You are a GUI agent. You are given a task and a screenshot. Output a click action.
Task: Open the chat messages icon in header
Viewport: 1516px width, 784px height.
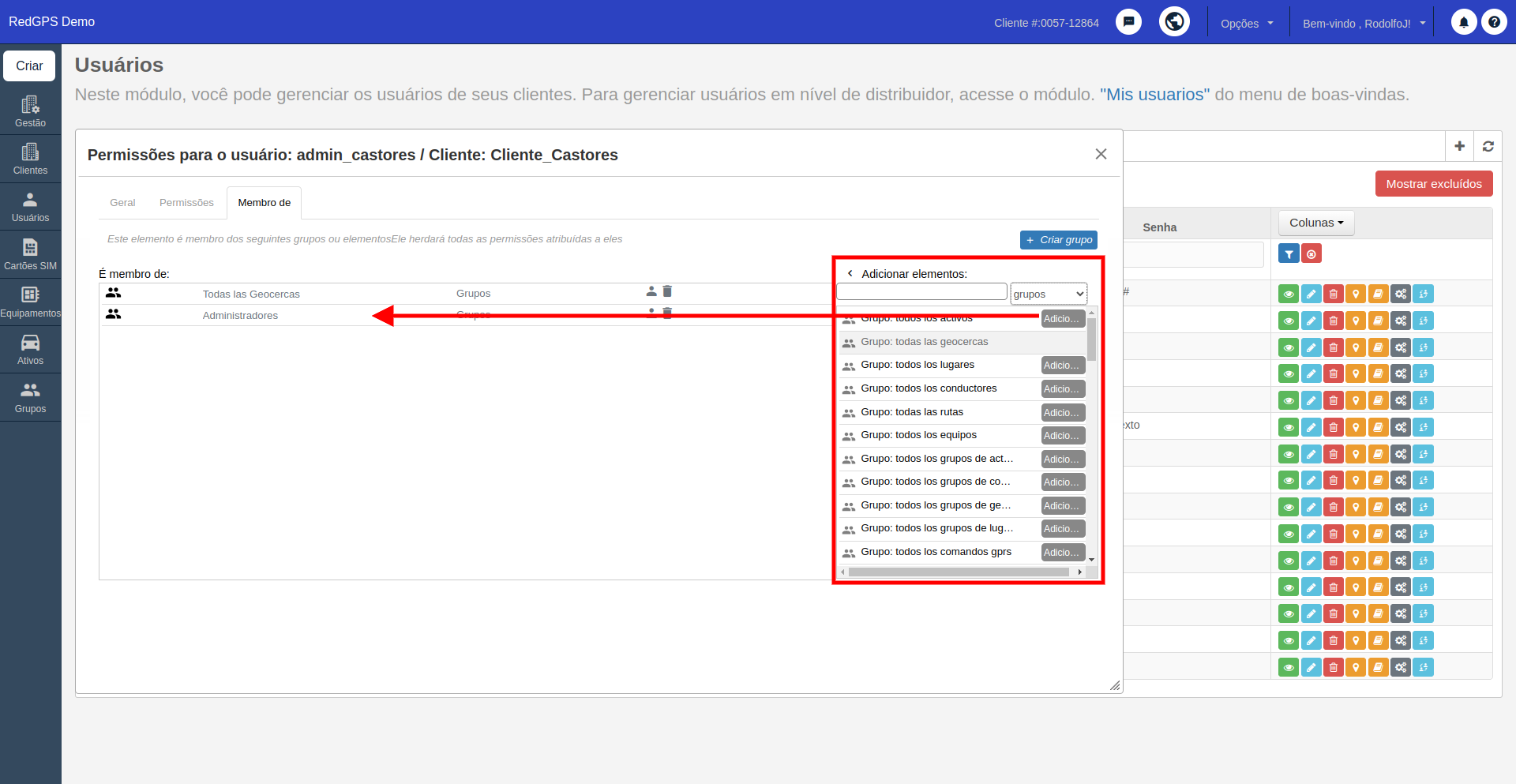click(x=1128, y=22)
